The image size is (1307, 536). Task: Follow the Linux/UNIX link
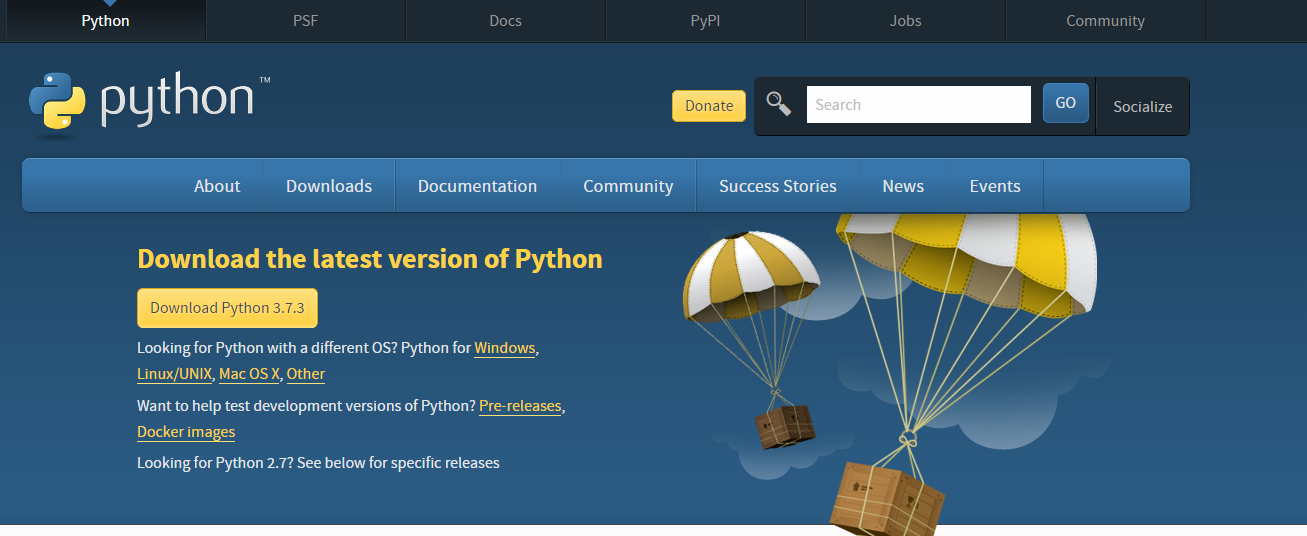pos(175,374)
